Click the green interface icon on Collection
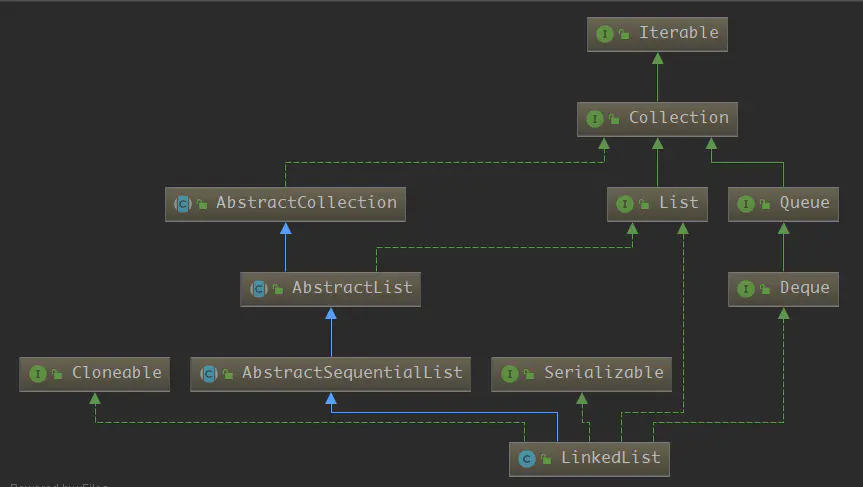The width and height of the screenshot is (863, 487). coord(594,119)
